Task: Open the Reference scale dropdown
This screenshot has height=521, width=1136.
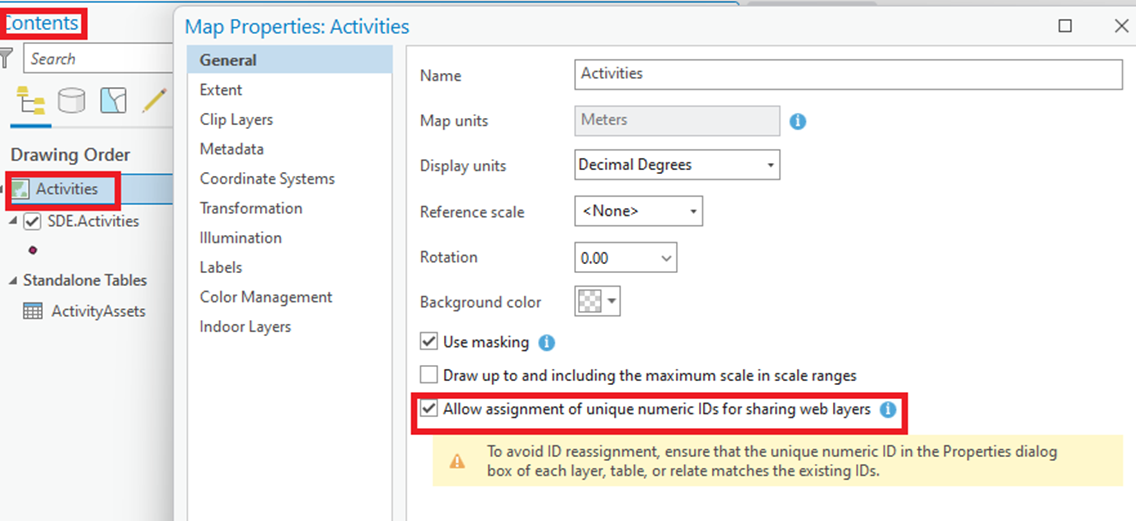Action: [x=638, y=212]
